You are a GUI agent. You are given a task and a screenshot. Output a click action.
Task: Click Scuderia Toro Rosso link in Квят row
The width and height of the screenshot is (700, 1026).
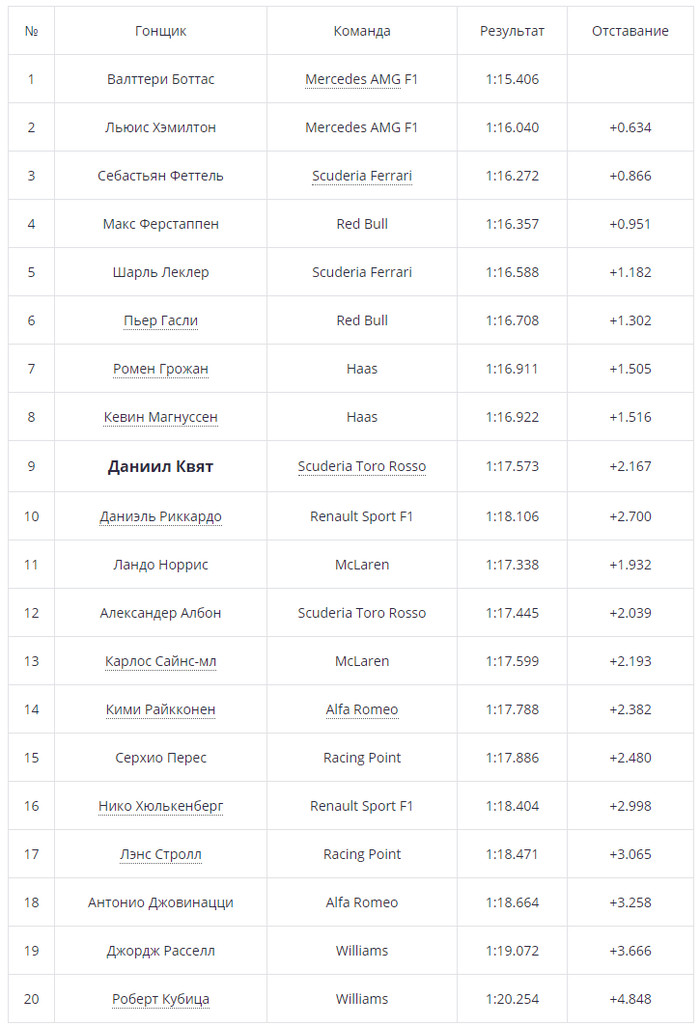click(361, 467)
